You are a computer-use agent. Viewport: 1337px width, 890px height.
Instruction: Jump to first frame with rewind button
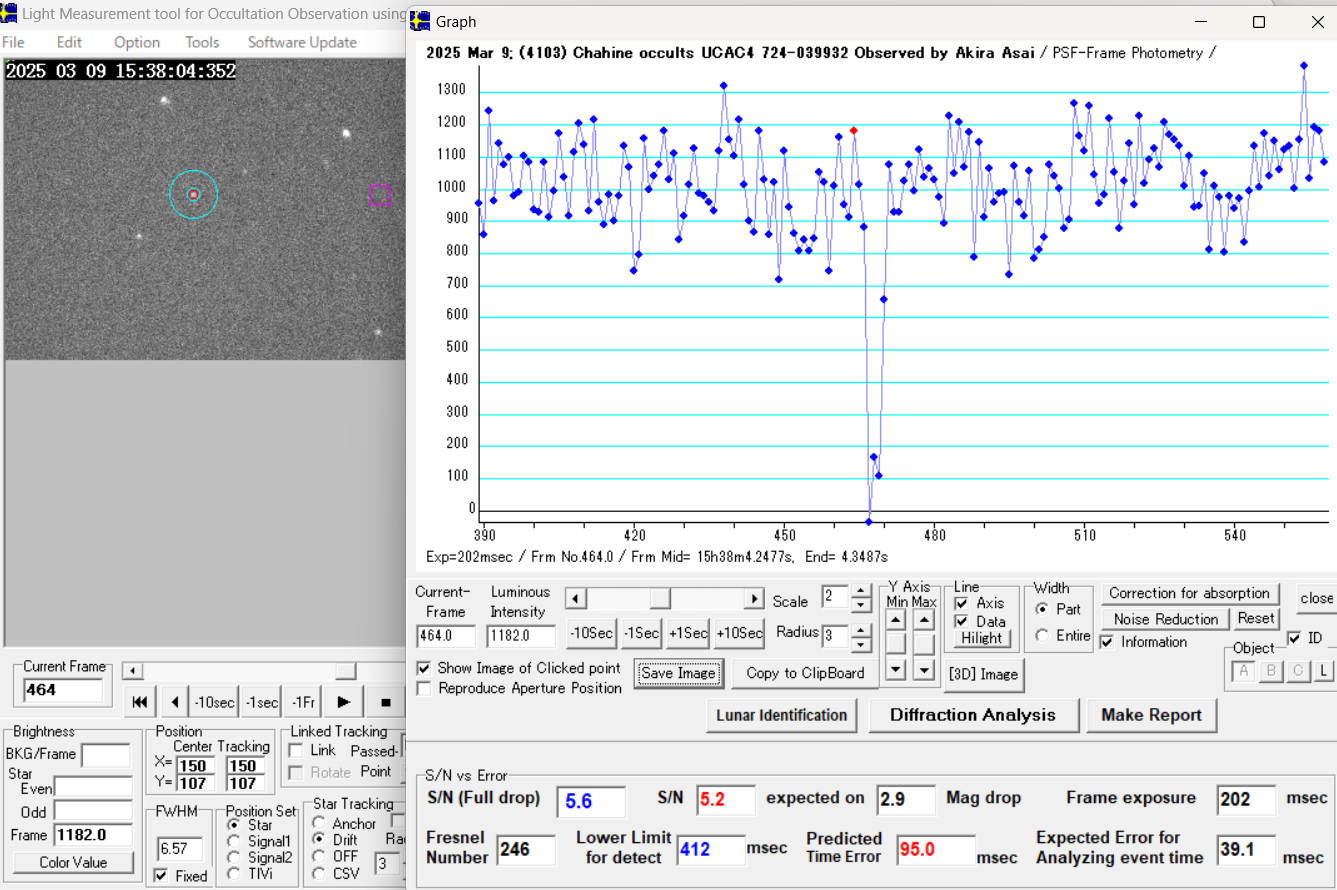[x=140, y=702]
